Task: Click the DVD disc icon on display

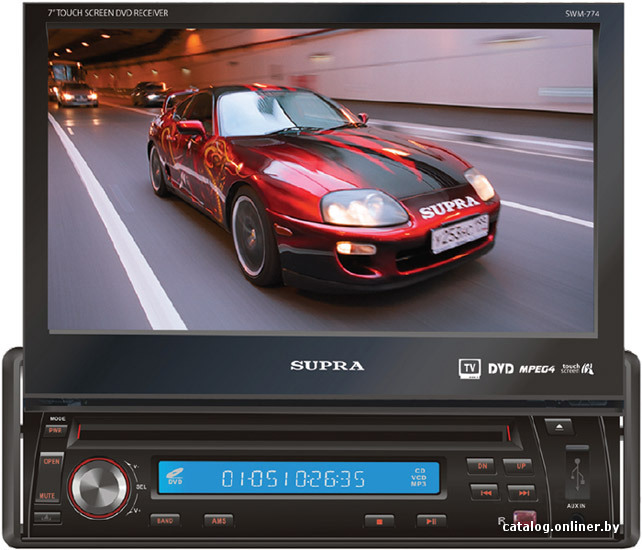Action: coord(175,477)
